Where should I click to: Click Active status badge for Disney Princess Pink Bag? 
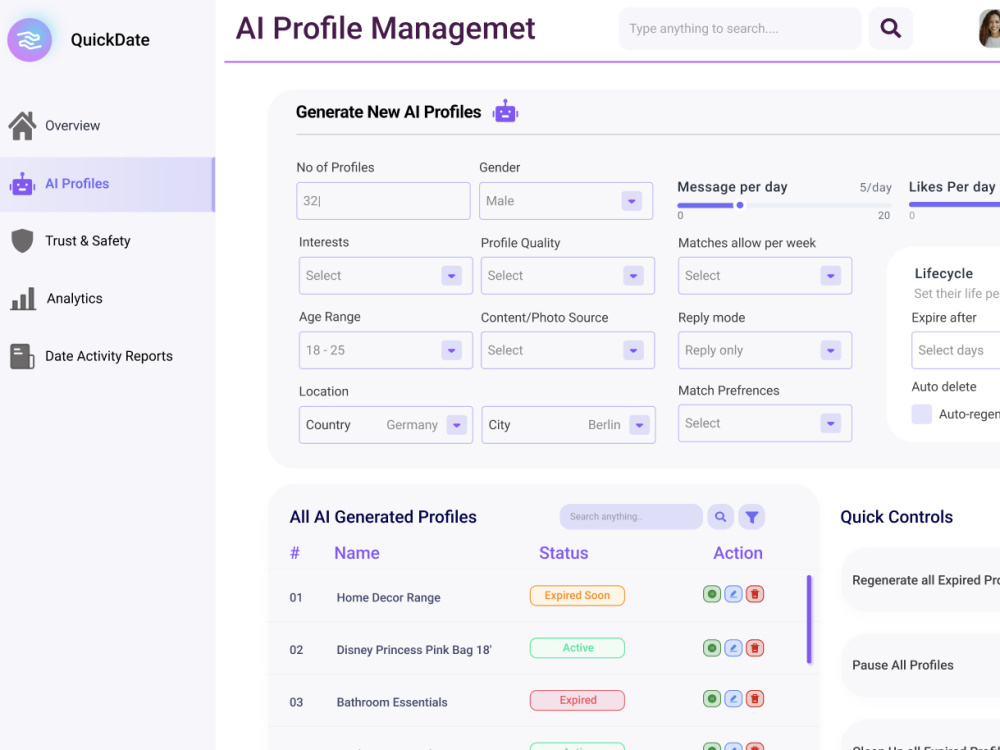(577, 648)
